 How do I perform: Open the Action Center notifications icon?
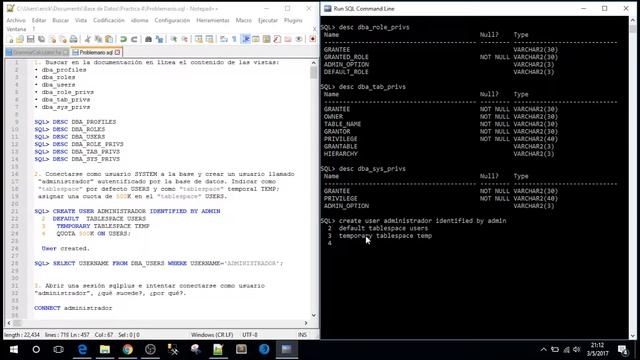click(x=623, y=350)
